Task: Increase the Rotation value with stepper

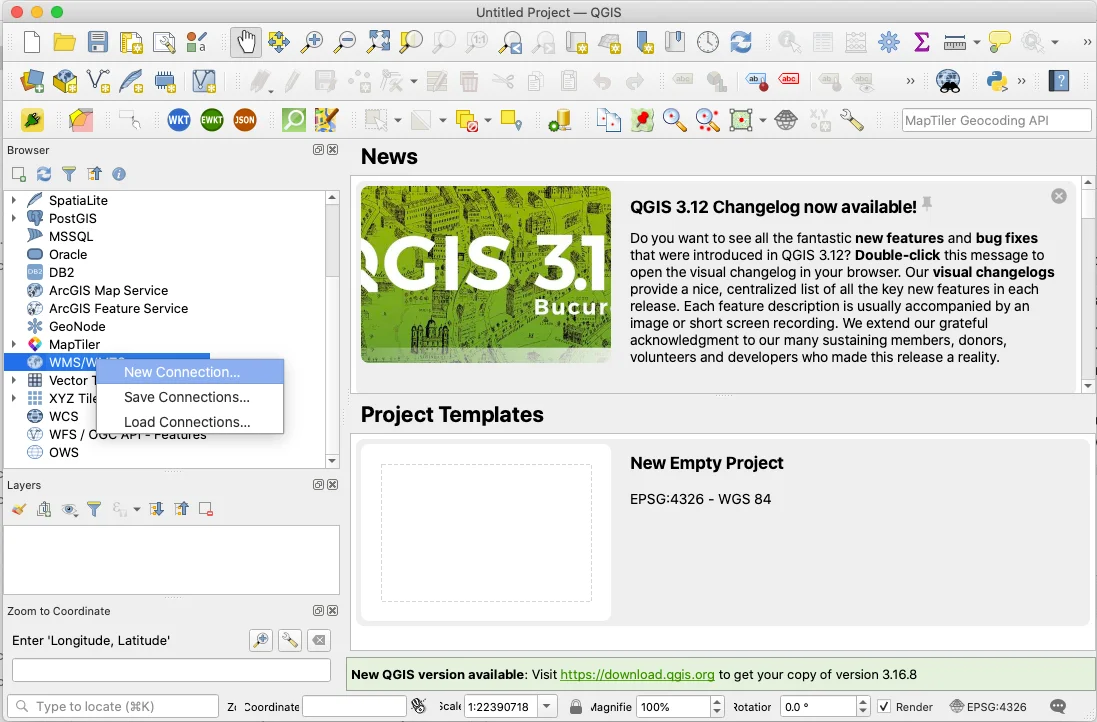Action: [863, 702]
